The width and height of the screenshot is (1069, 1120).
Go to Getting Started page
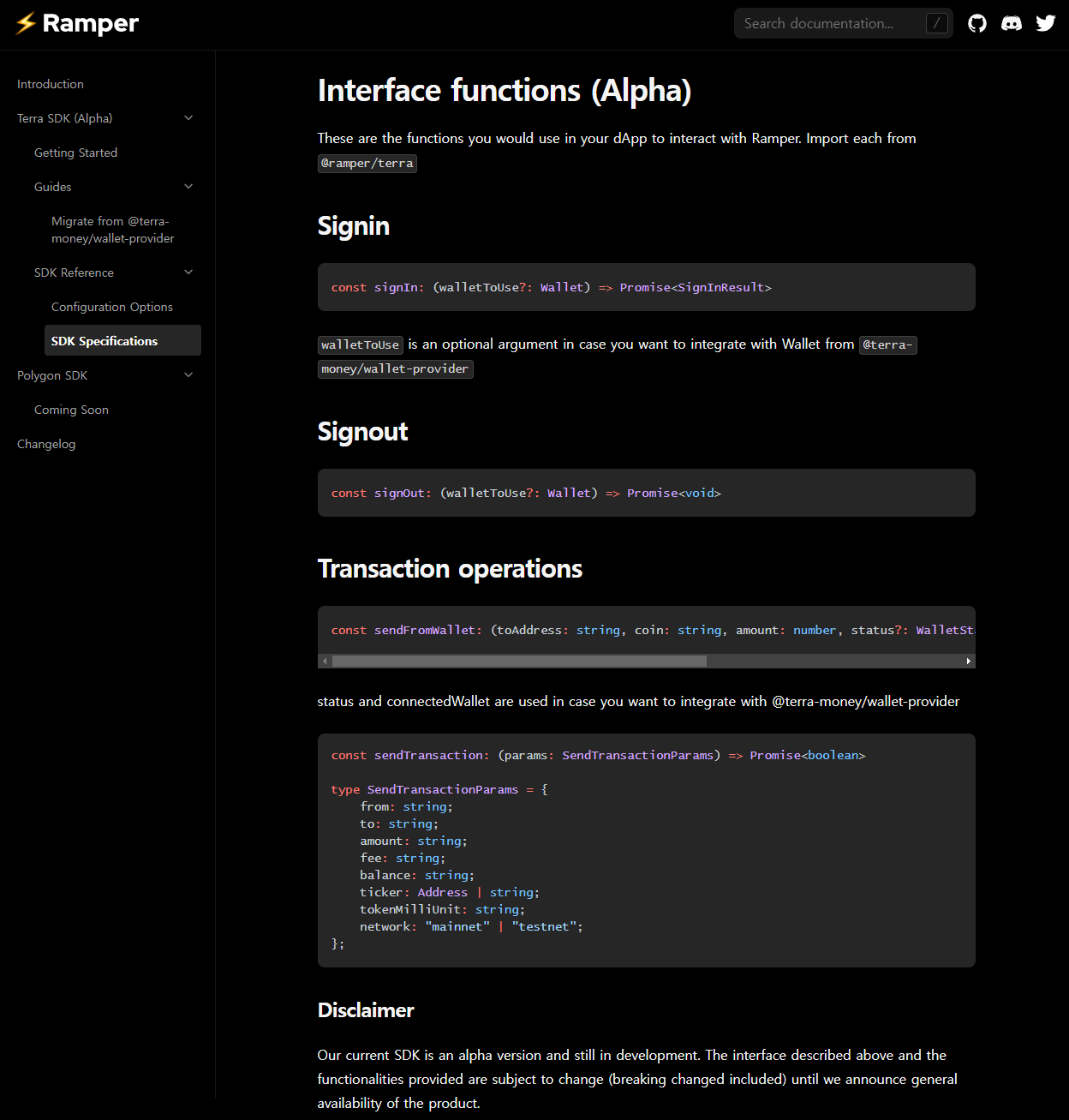point(75,153)
